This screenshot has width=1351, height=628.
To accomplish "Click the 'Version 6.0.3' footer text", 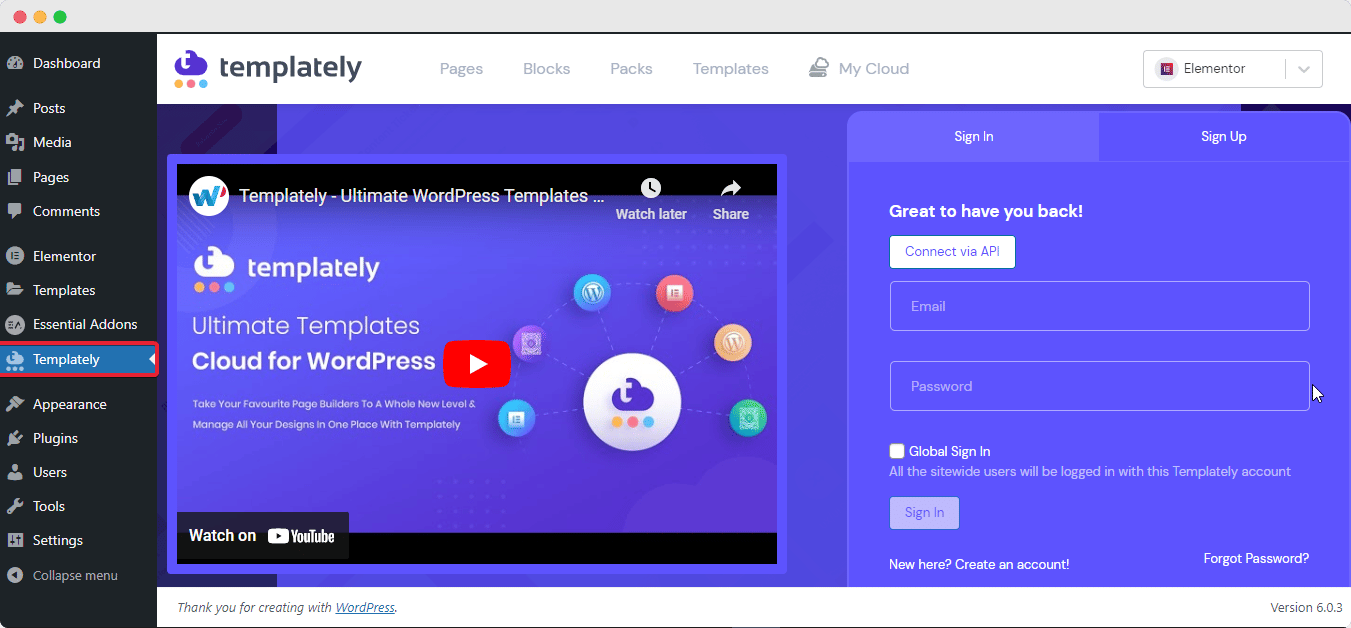I will [x=1306, y=607].
